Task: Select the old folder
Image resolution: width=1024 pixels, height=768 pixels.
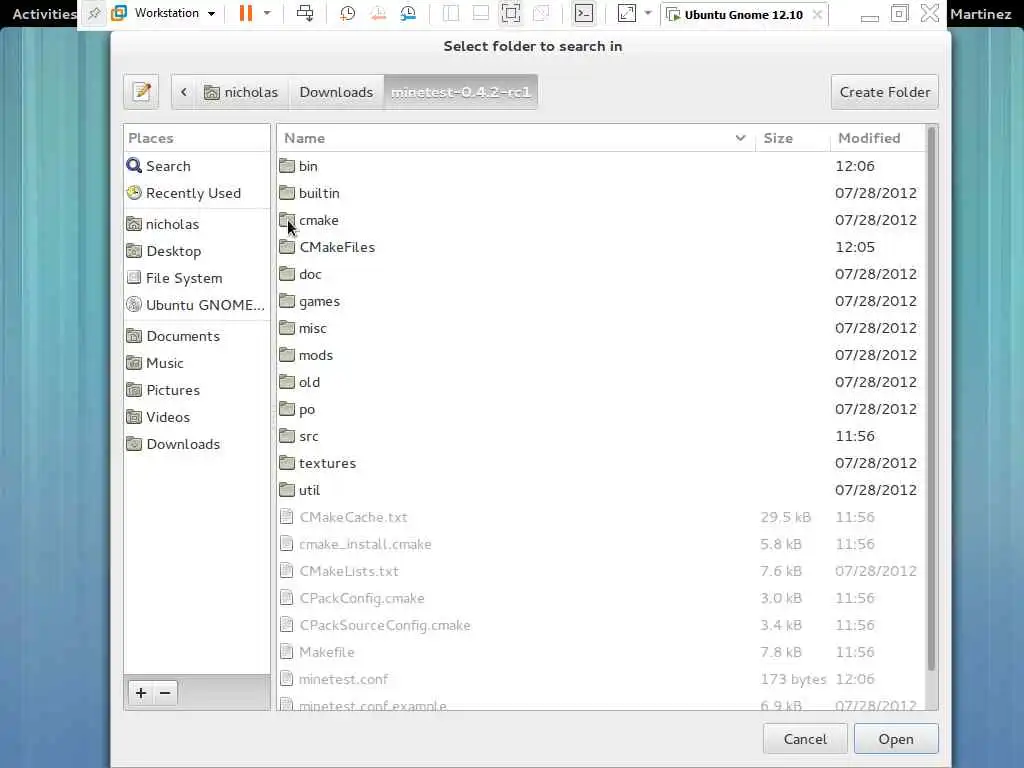Action: pyautogui.click(x=601, y=382)
